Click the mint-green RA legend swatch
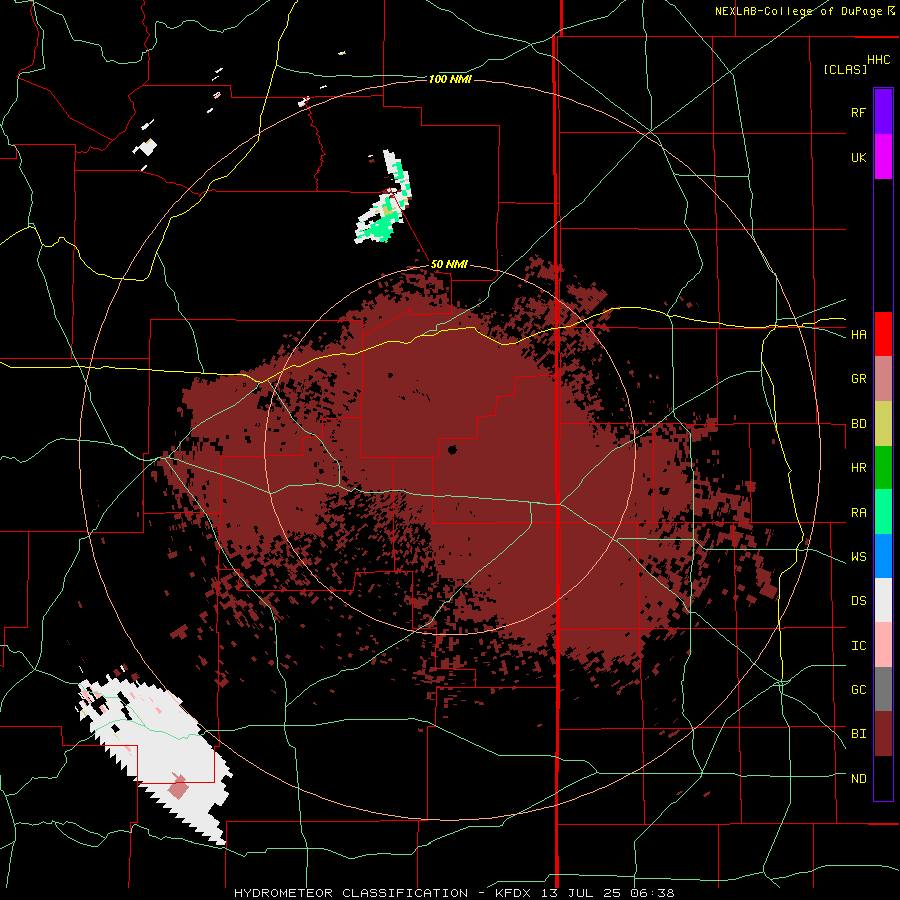 [883, 512]
